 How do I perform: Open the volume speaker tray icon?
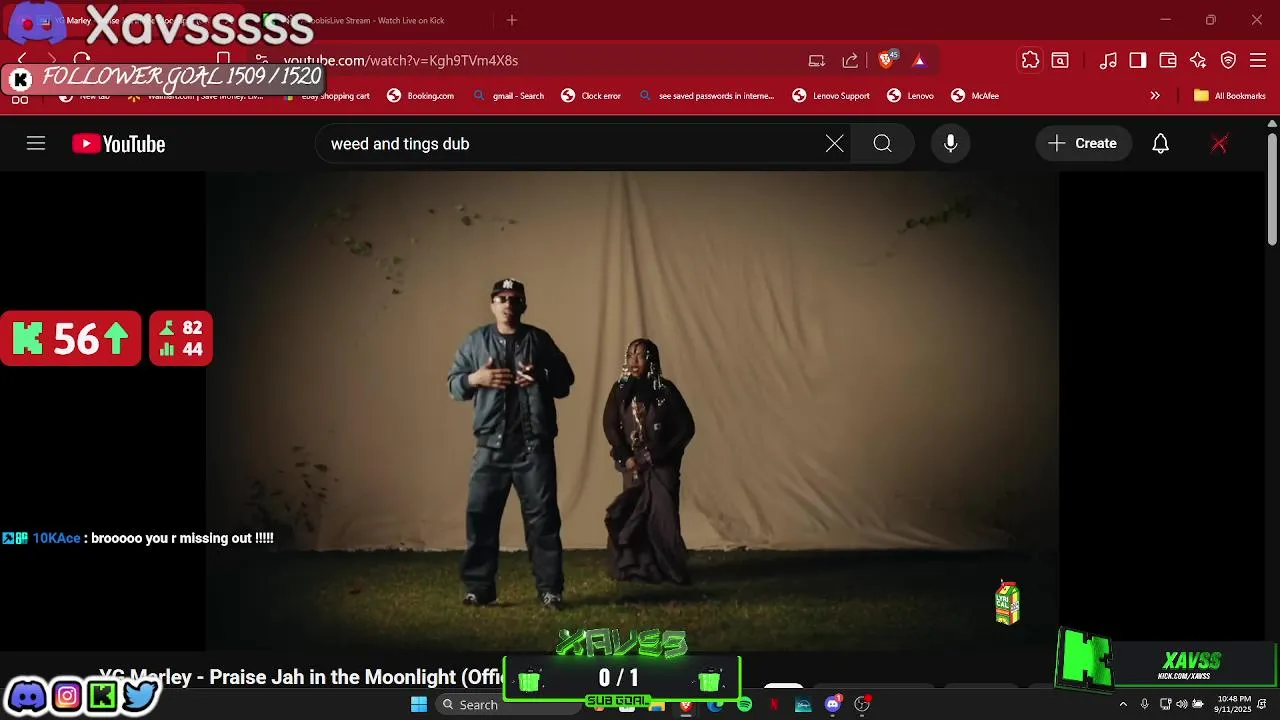pos(1182,705)
